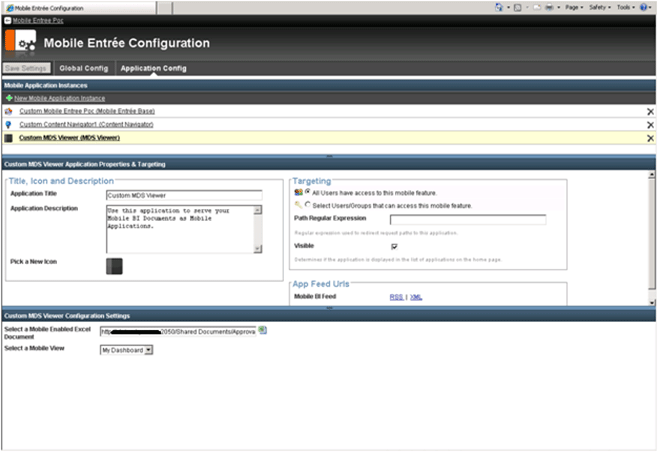This screenshot has width=658, height=452.
Task: Click the properties panel scroll up arrow
Action: pyautogui.click(x=651, y=175)
